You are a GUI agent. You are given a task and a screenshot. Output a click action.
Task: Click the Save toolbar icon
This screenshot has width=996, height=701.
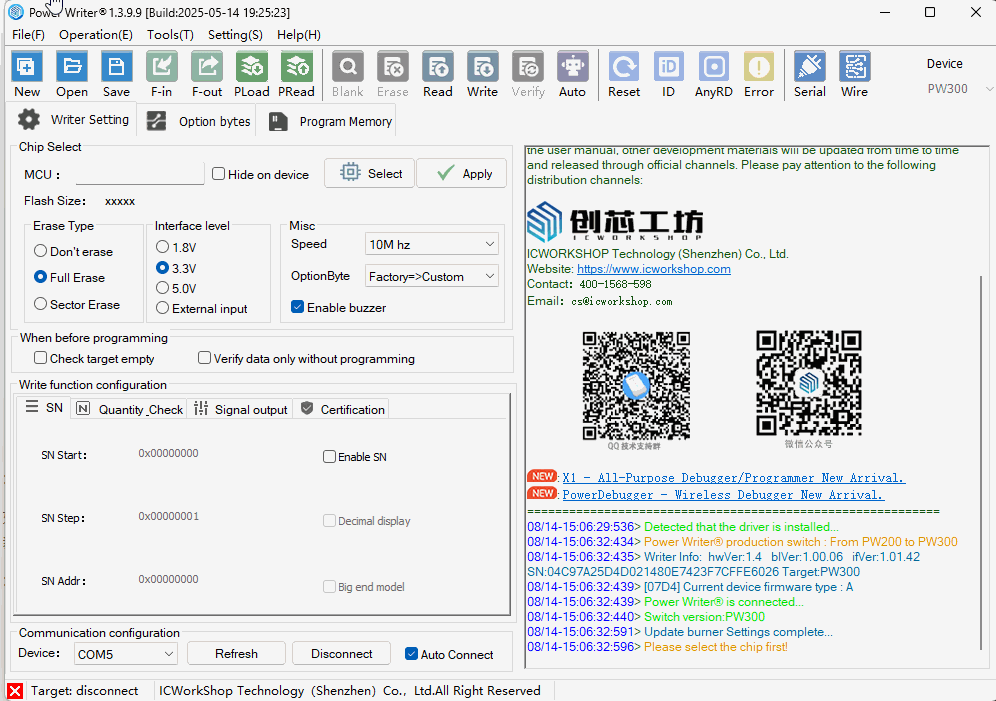point(116,67)
